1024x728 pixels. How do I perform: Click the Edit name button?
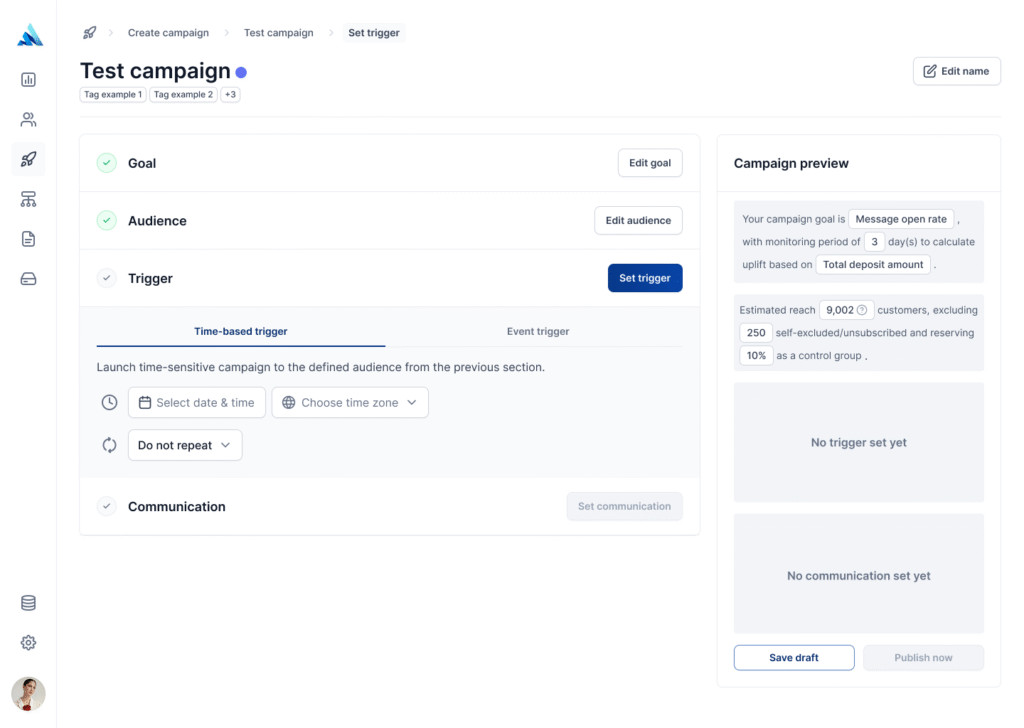coord(956,71)
